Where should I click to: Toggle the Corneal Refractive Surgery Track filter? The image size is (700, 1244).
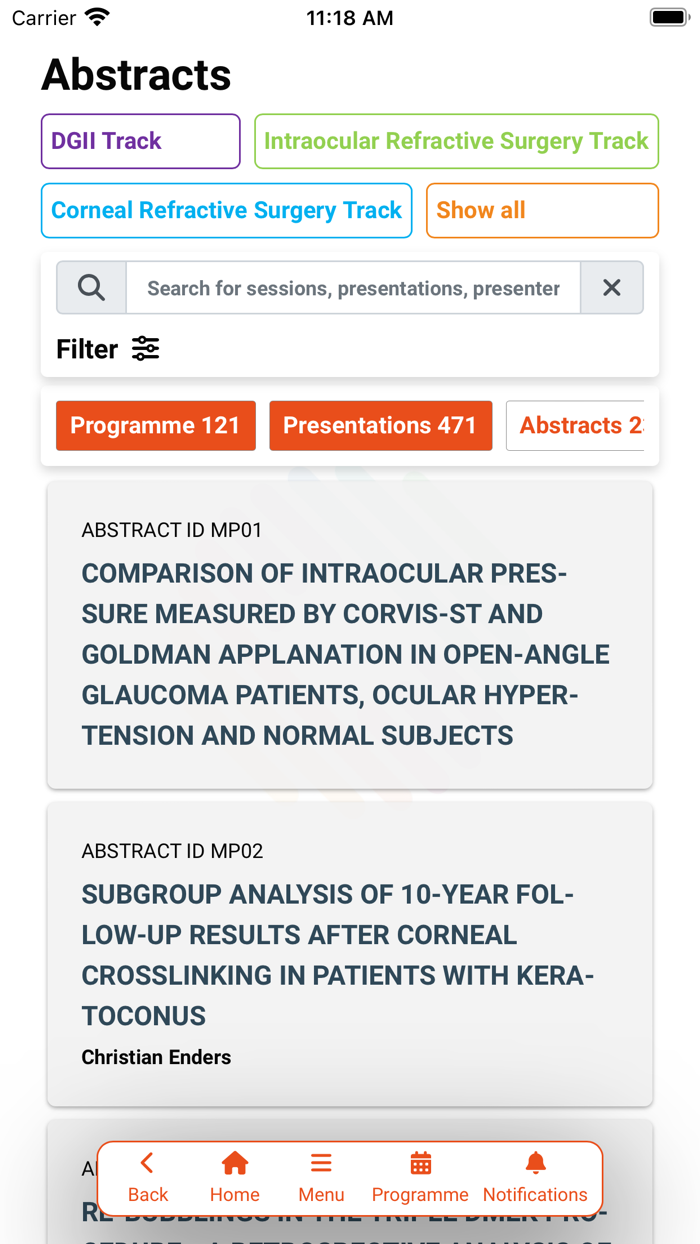click(226, 210)
